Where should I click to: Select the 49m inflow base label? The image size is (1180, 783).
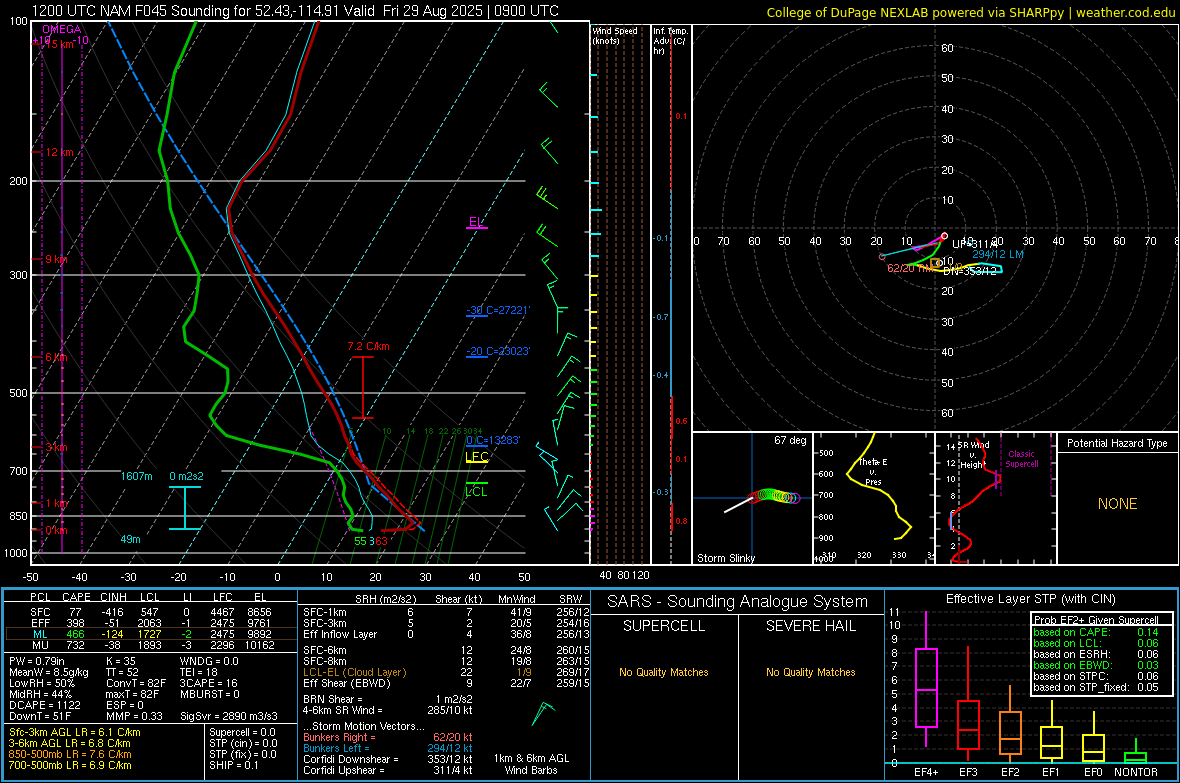tap(130, 539)
